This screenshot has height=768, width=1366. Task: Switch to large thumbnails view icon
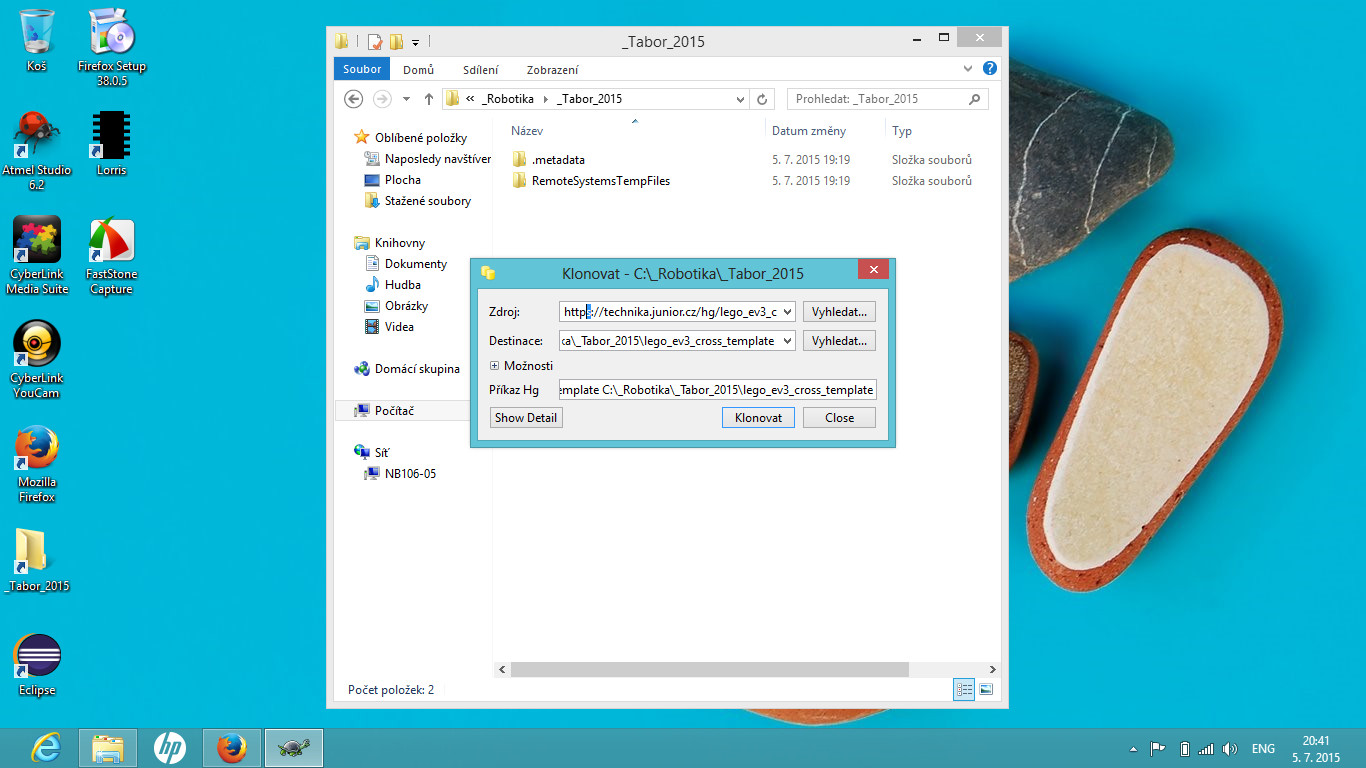986,690
